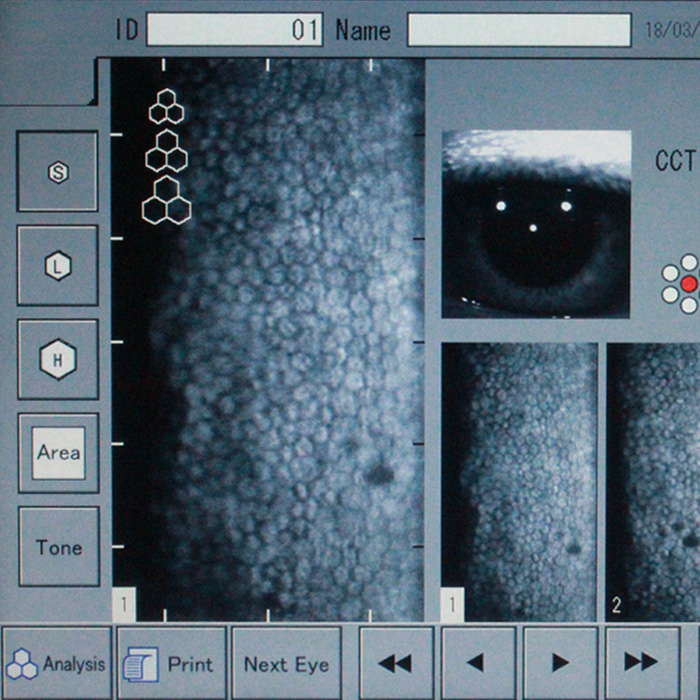The height and width of the screenshot is (700, 700).
Task: Click the ID input field
Action: point(235,30)
